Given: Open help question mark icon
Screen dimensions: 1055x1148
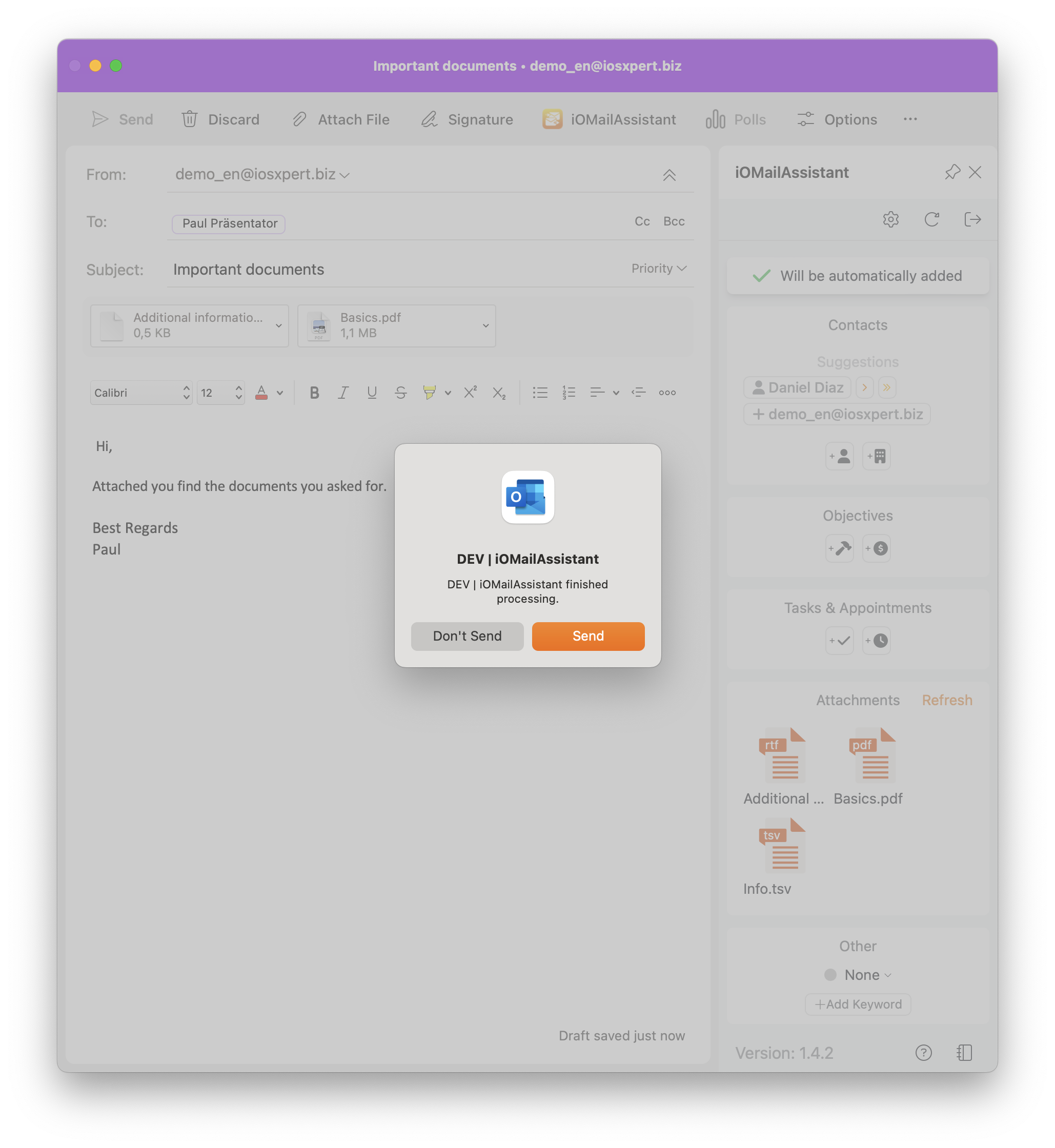Looking at the screenshot, I should pyautogui.click(x=923, y=1053).
